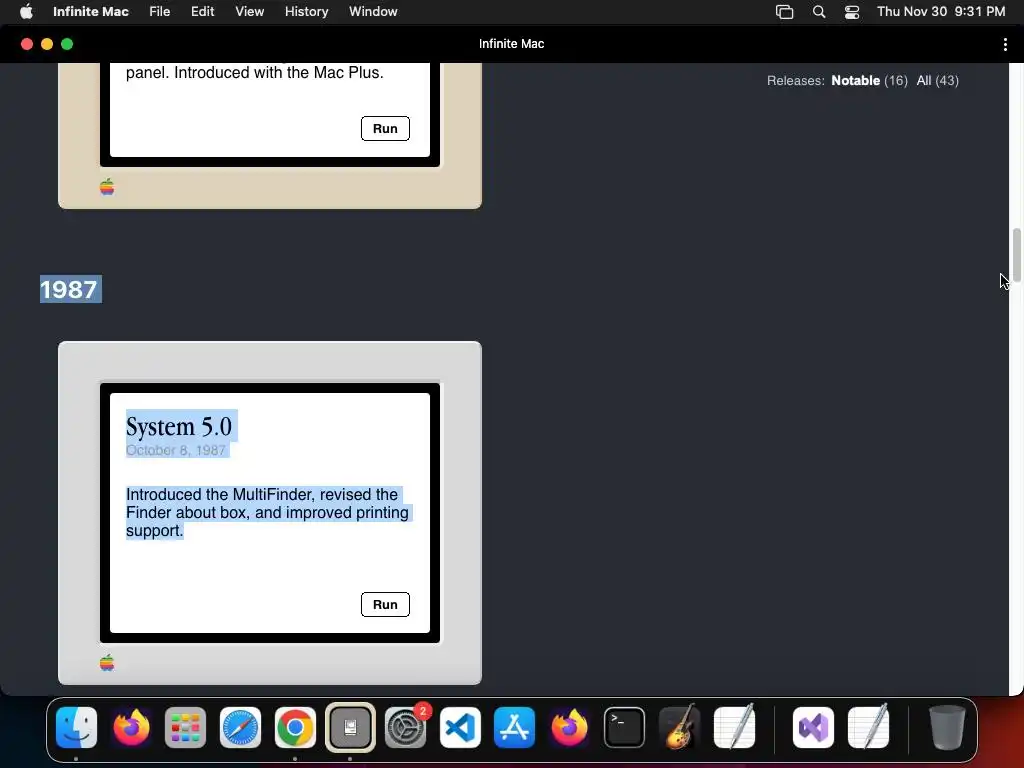1024x768 pixels.
Task: Open Launchpad in the dock
Action: (x=185, y=727)
